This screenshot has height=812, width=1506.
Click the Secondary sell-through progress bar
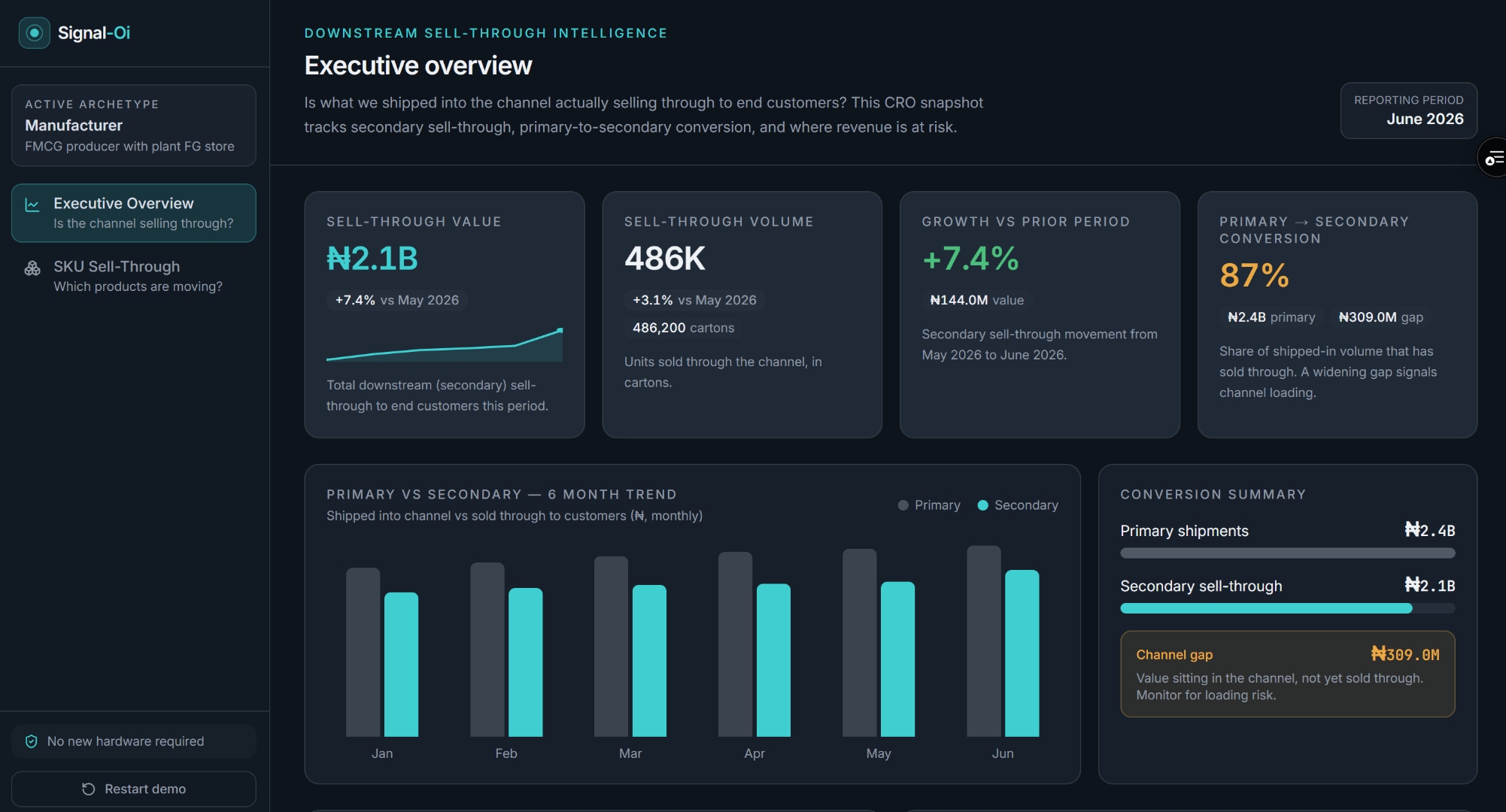(1287, 608)
